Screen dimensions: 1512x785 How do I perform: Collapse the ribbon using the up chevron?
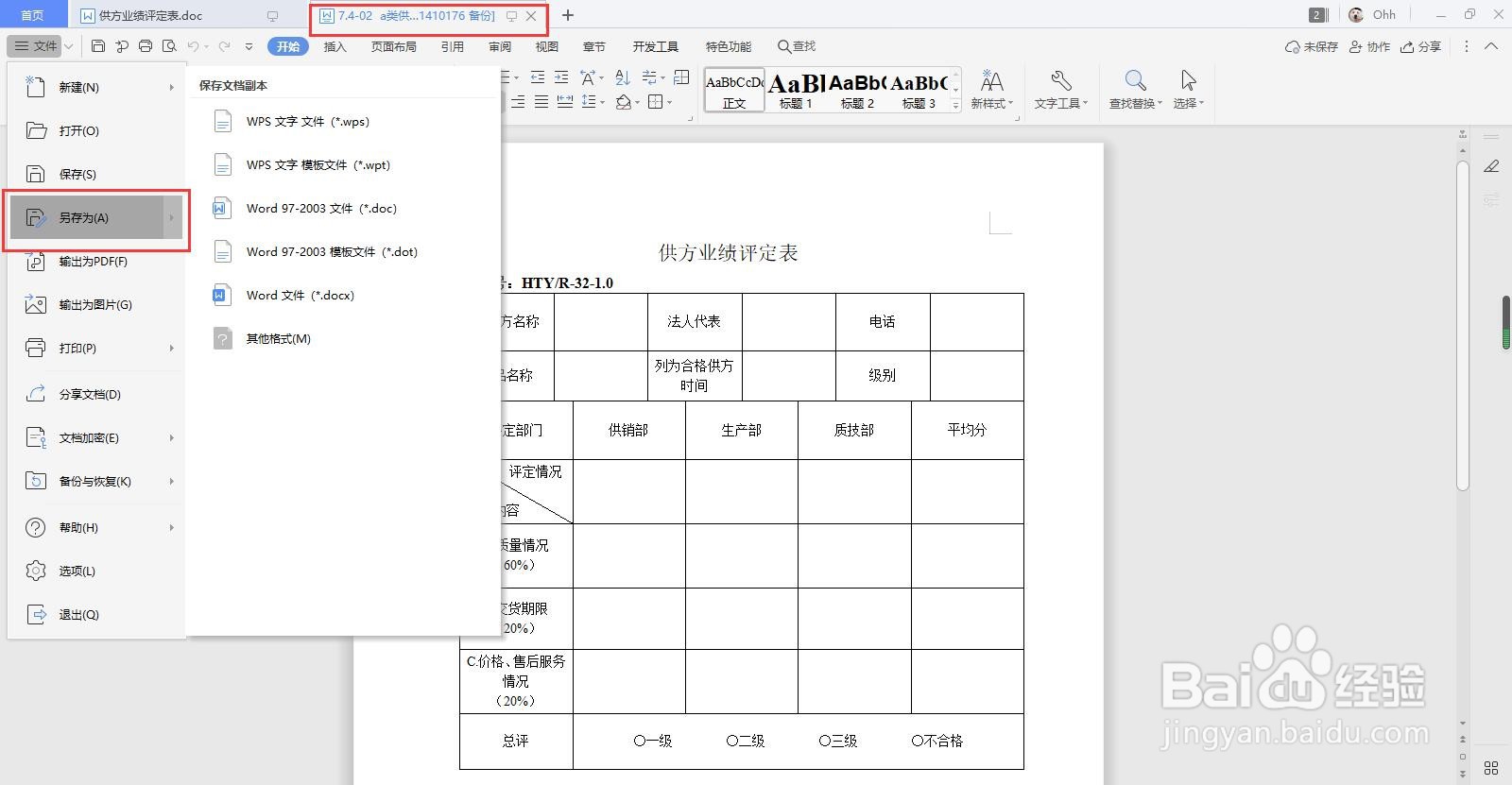pos(1491,46)
